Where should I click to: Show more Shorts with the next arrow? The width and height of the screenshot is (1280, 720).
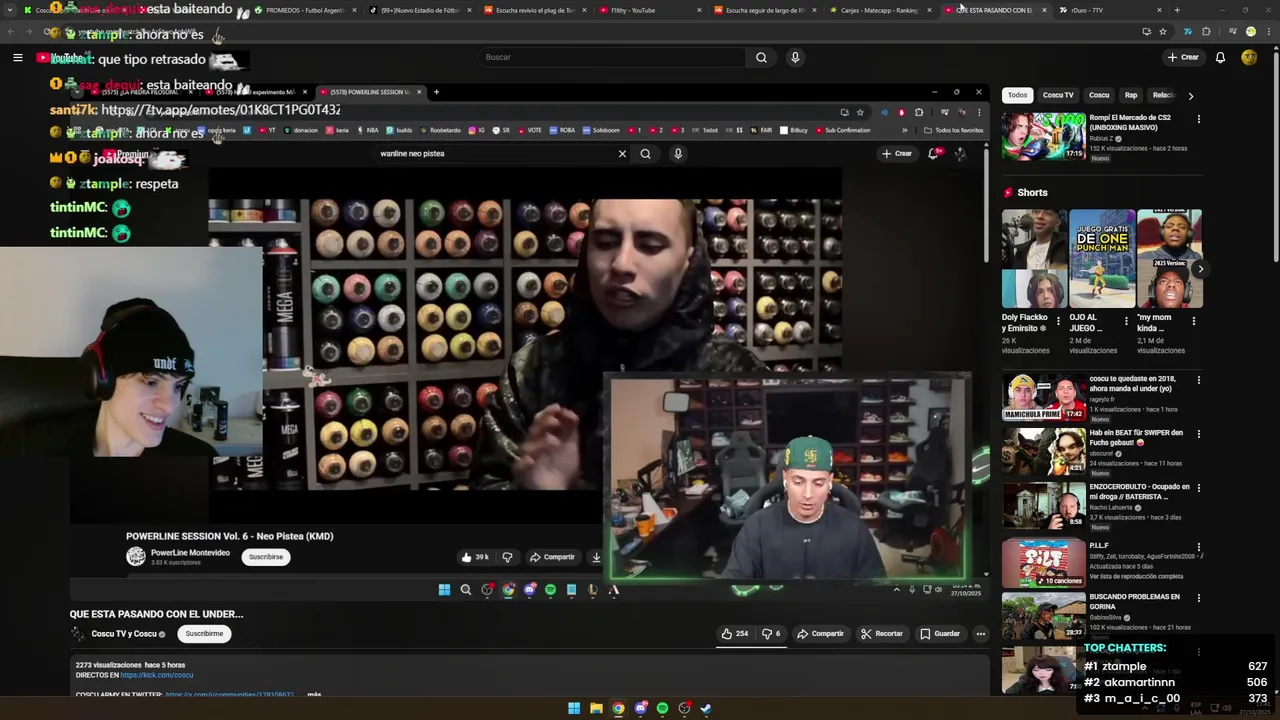coord(1200,269)
